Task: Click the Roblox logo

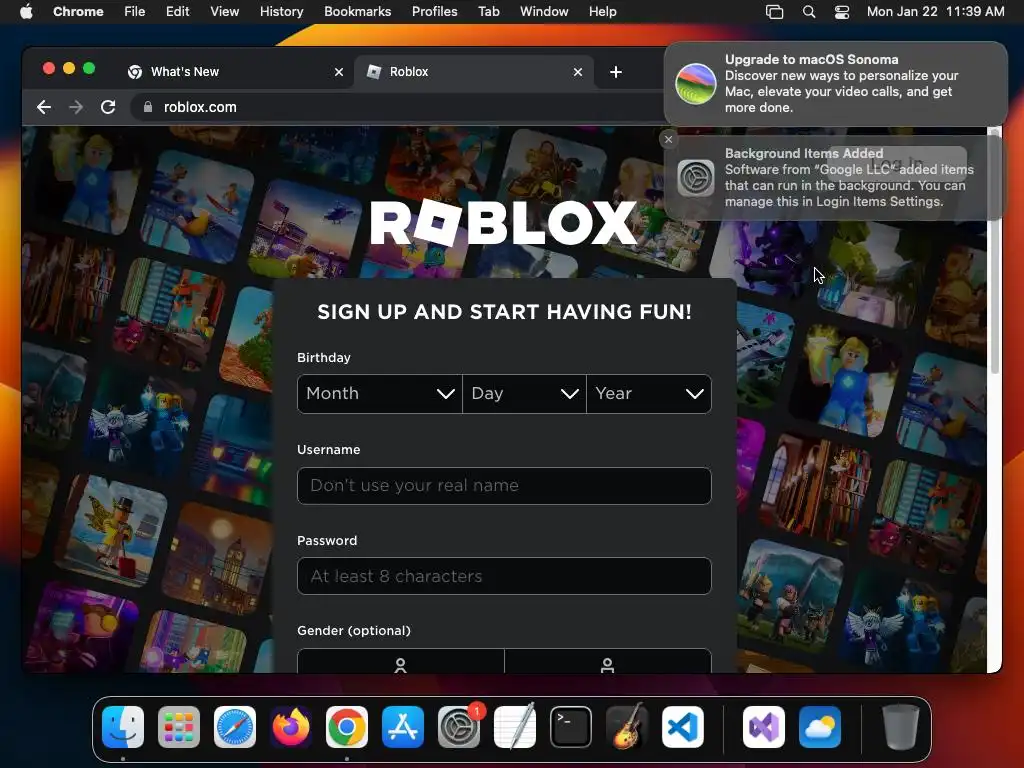Action: pyautogui.click(x=503, y=223)
